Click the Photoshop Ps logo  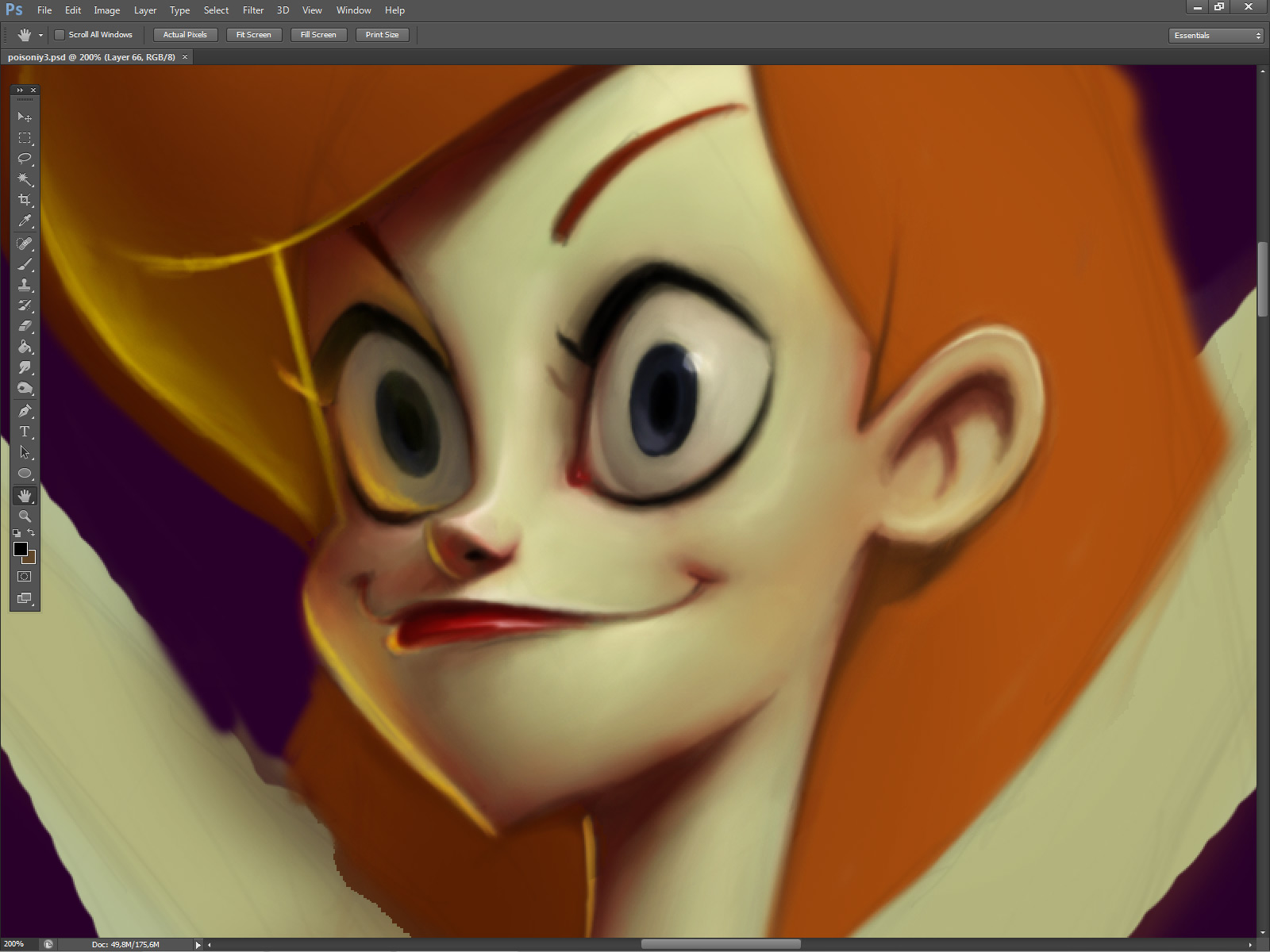[13, 10]
